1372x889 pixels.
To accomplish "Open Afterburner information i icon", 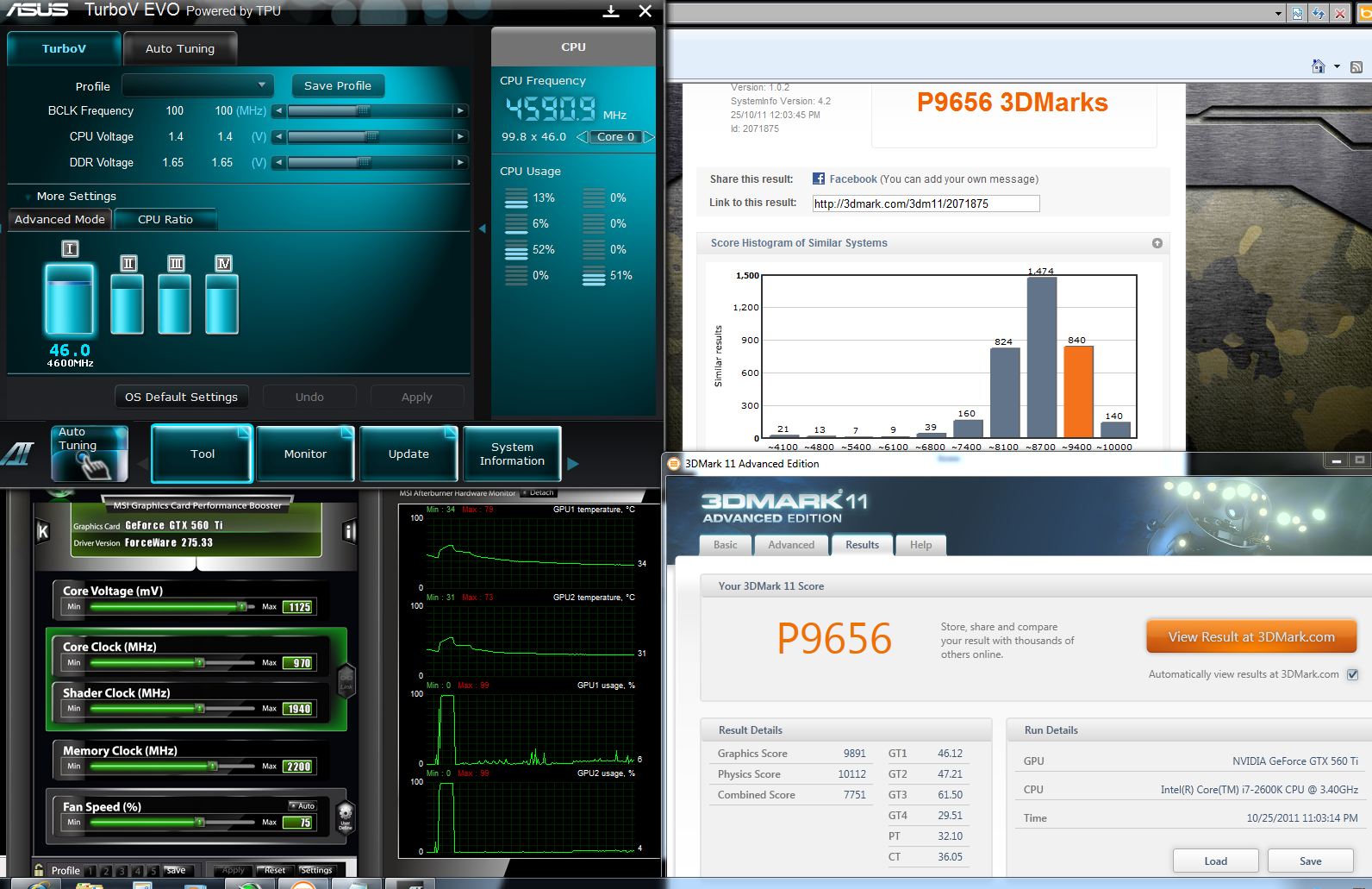I will point(349,532).
